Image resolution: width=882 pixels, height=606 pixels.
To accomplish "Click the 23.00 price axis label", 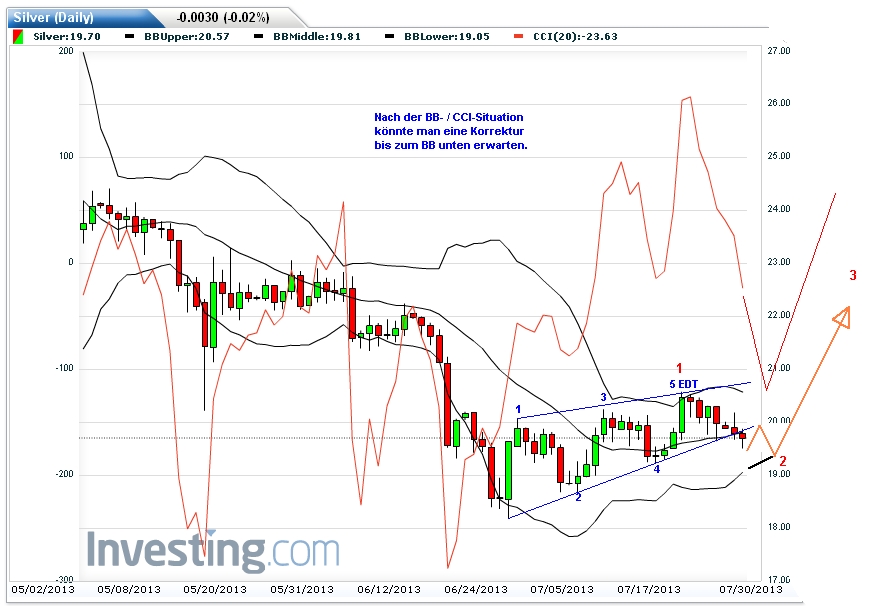I will 778,262.
